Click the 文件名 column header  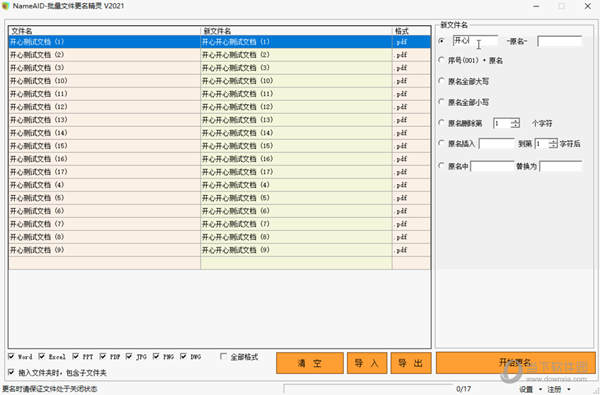(104, 31)
